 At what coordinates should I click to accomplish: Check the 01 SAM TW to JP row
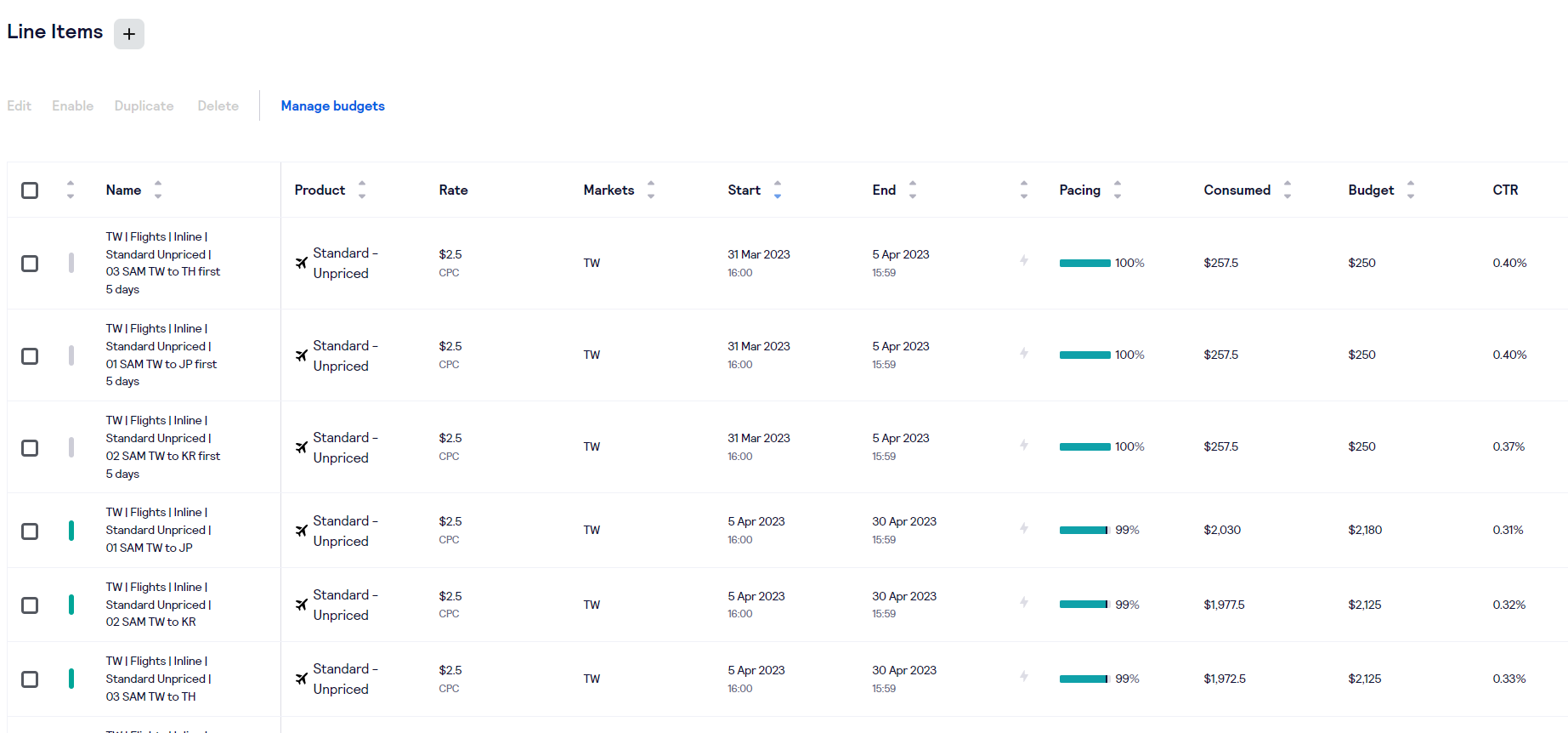click(30, 531)
